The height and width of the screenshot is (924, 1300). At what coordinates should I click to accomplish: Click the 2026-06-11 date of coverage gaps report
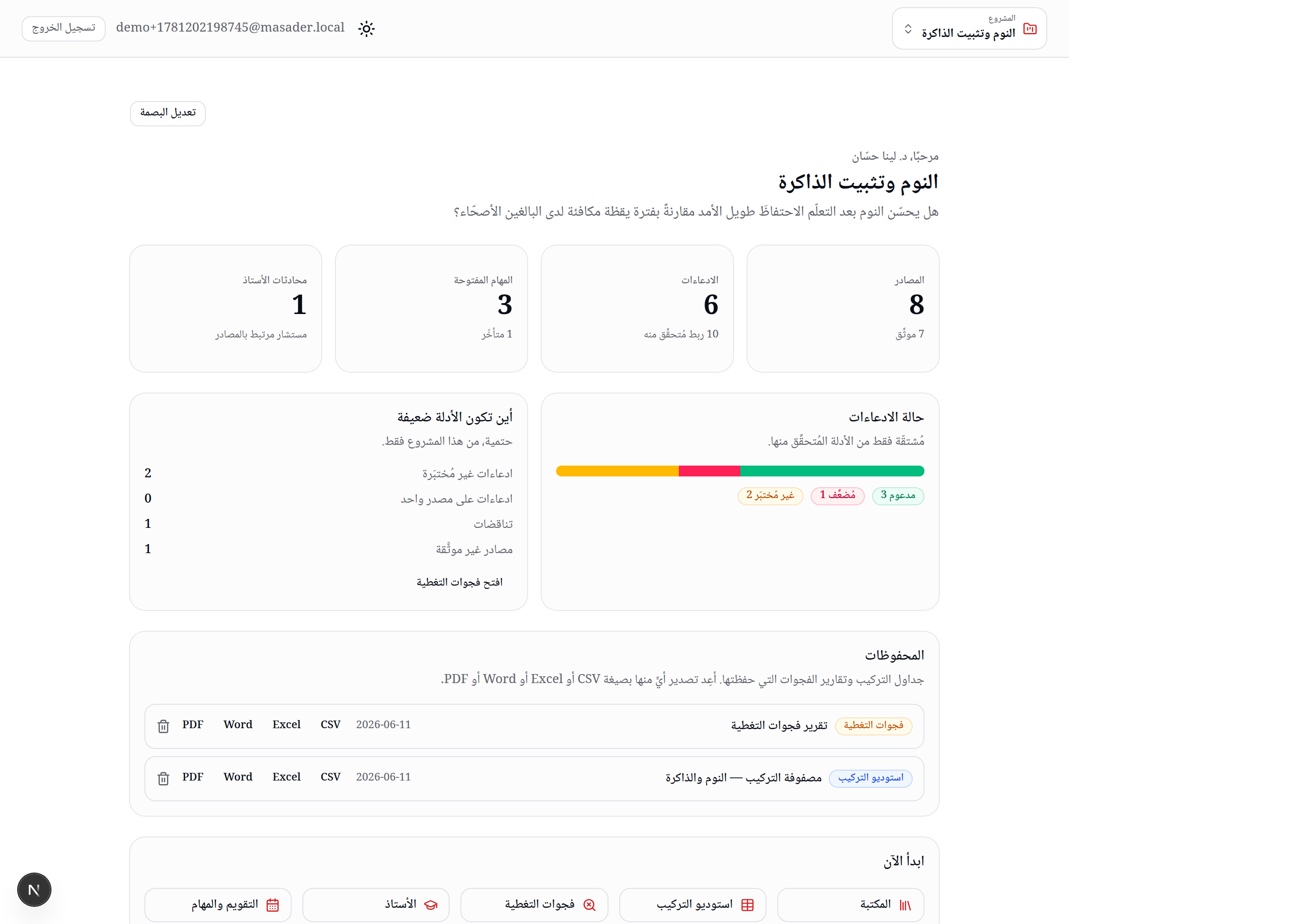tap(383, 725)
